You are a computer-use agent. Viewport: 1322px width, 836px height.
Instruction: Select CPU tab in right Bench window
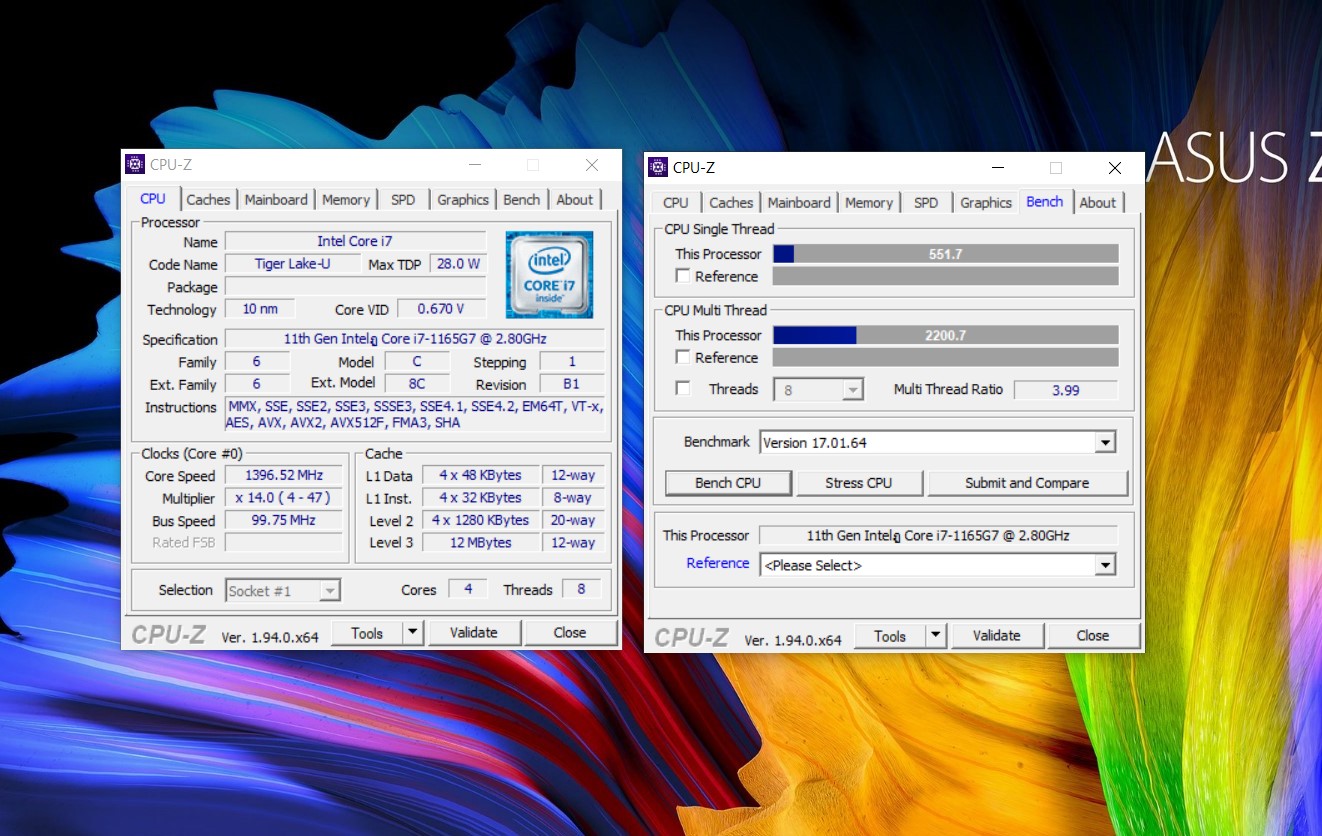point(676,203)
